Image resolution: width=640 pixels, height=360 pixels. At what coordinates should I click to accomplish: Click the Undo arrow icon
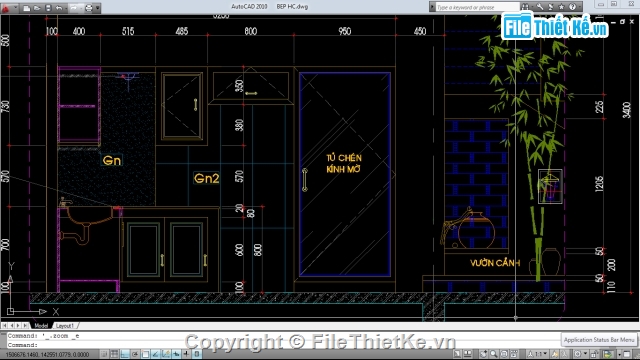(x=59, y=8)
